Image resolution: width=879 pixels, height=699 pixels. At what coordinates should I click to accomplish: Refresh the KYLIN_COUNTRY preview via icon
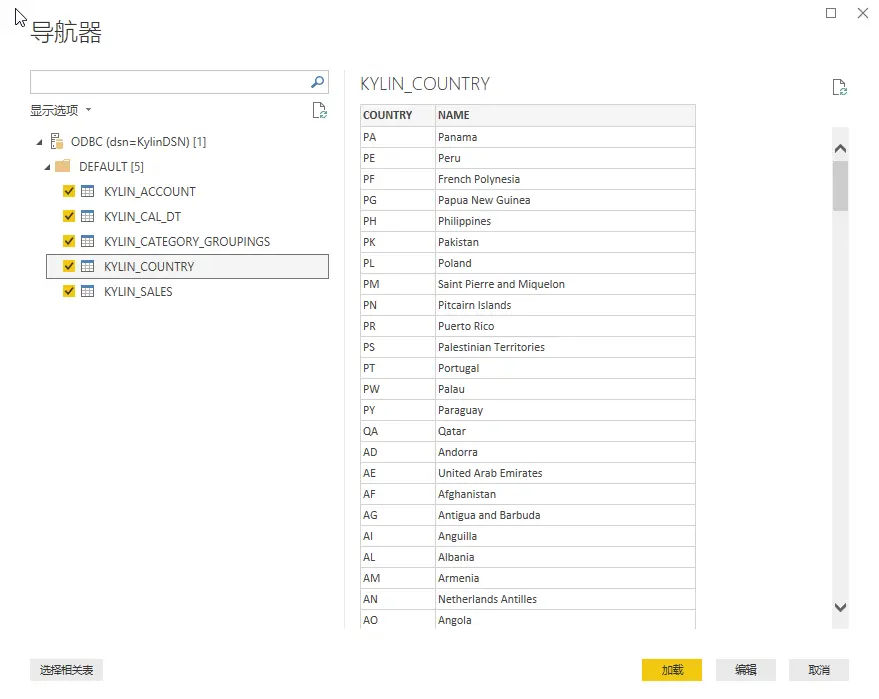click(x=839, y=87)
